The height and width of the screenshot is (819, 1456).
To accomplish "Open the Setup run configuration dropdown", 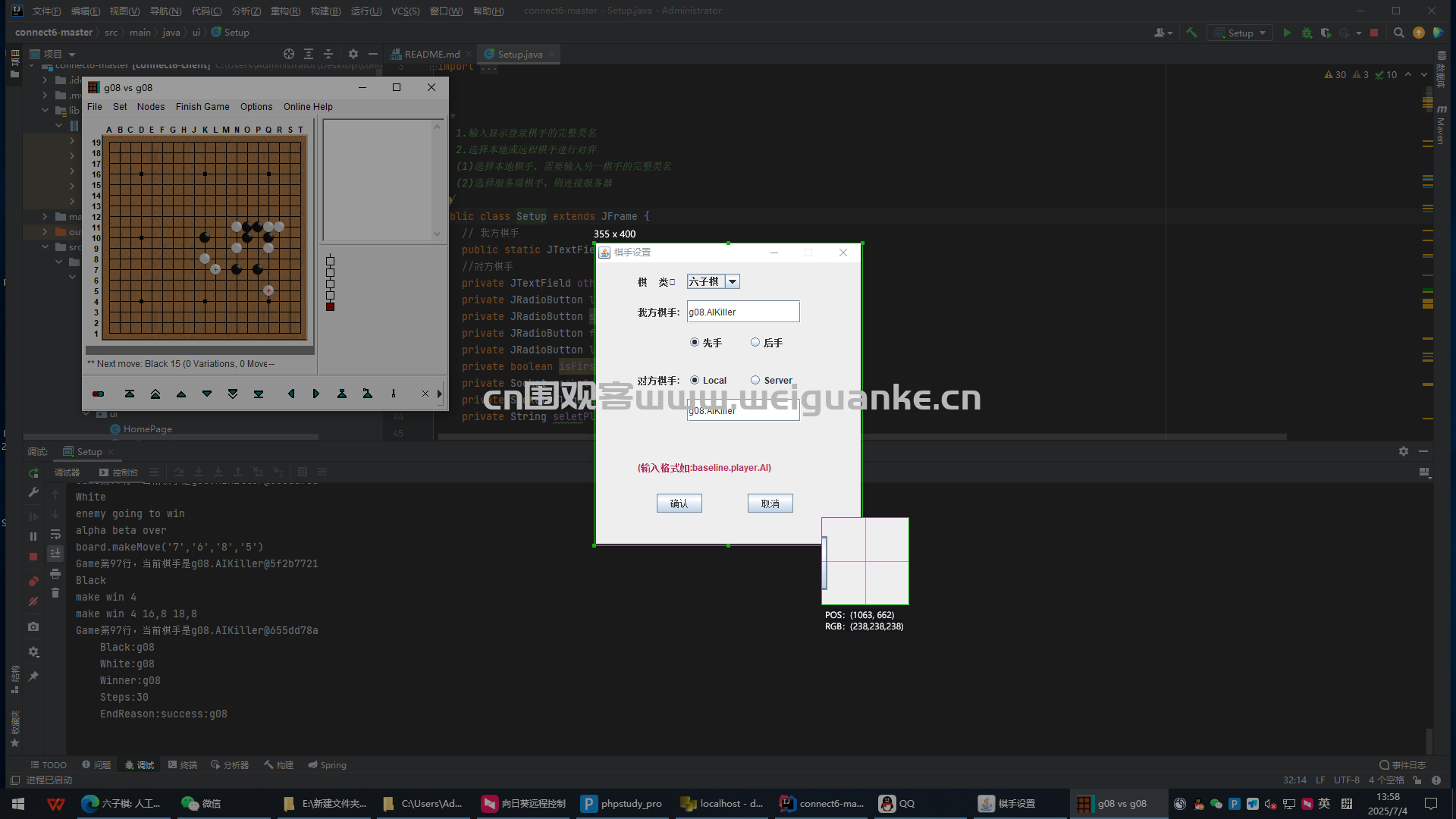I will click(1241, 33).
